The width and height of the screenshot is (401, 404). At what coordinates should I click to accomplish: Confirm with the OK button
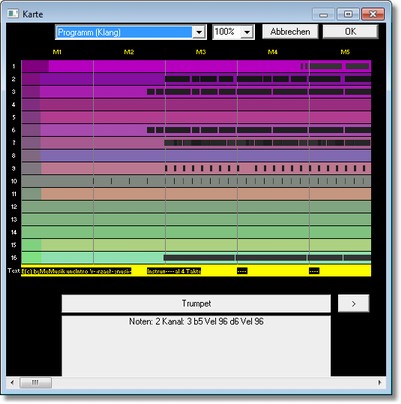350,32
